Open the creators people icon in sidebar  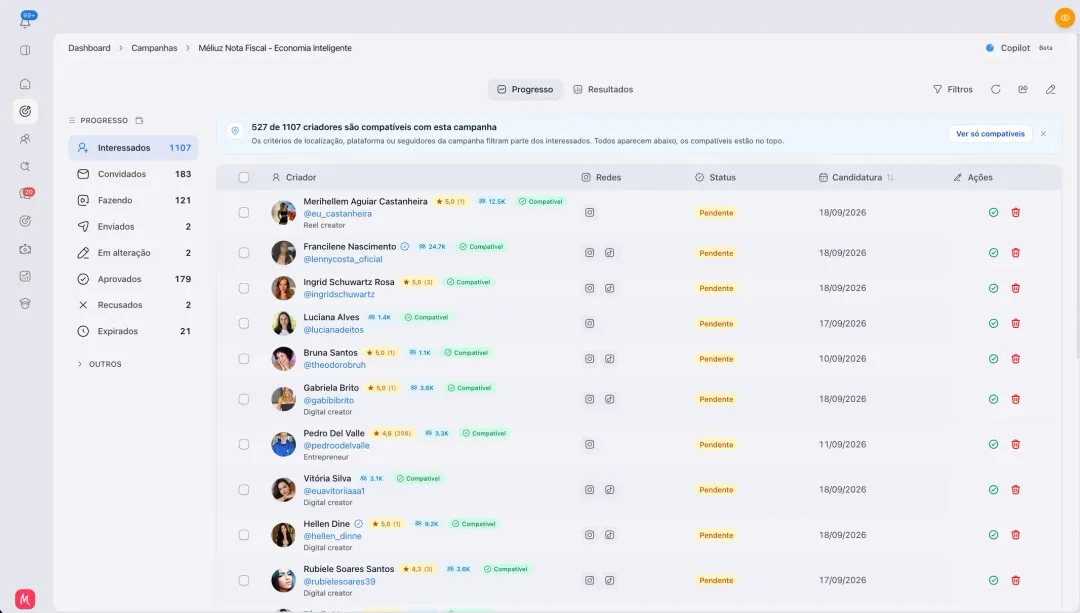click(25, 138)
